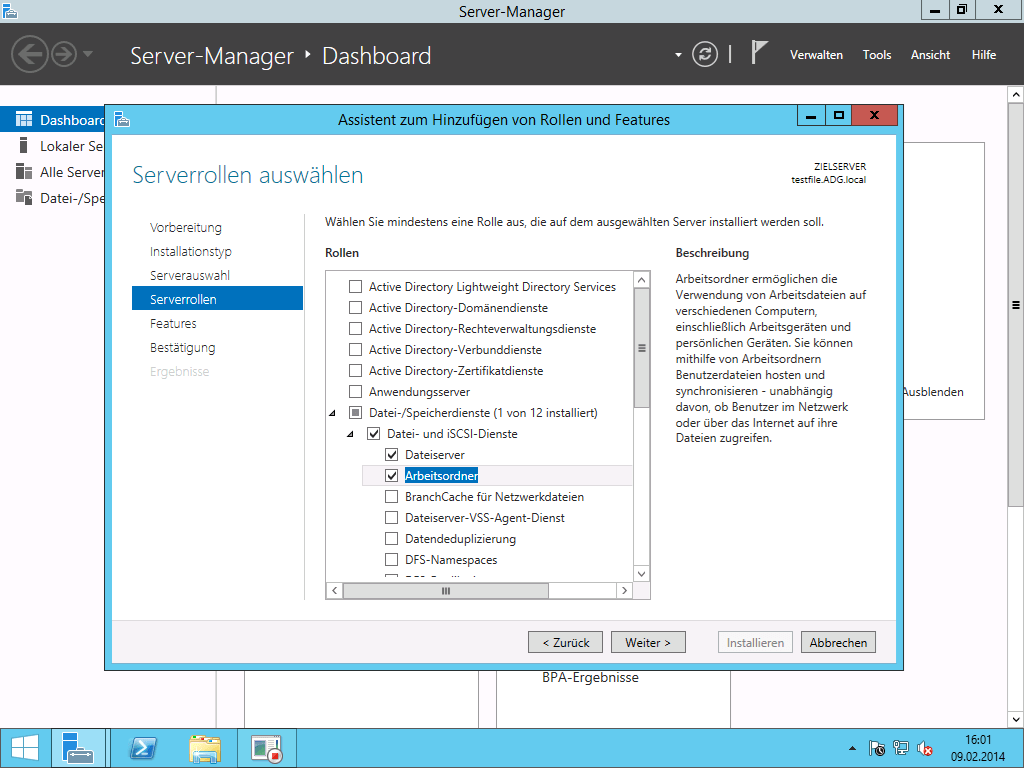Go to the Bestätigung wizard step
Screen dimensions: 1024x768
(x=182, y=347)
